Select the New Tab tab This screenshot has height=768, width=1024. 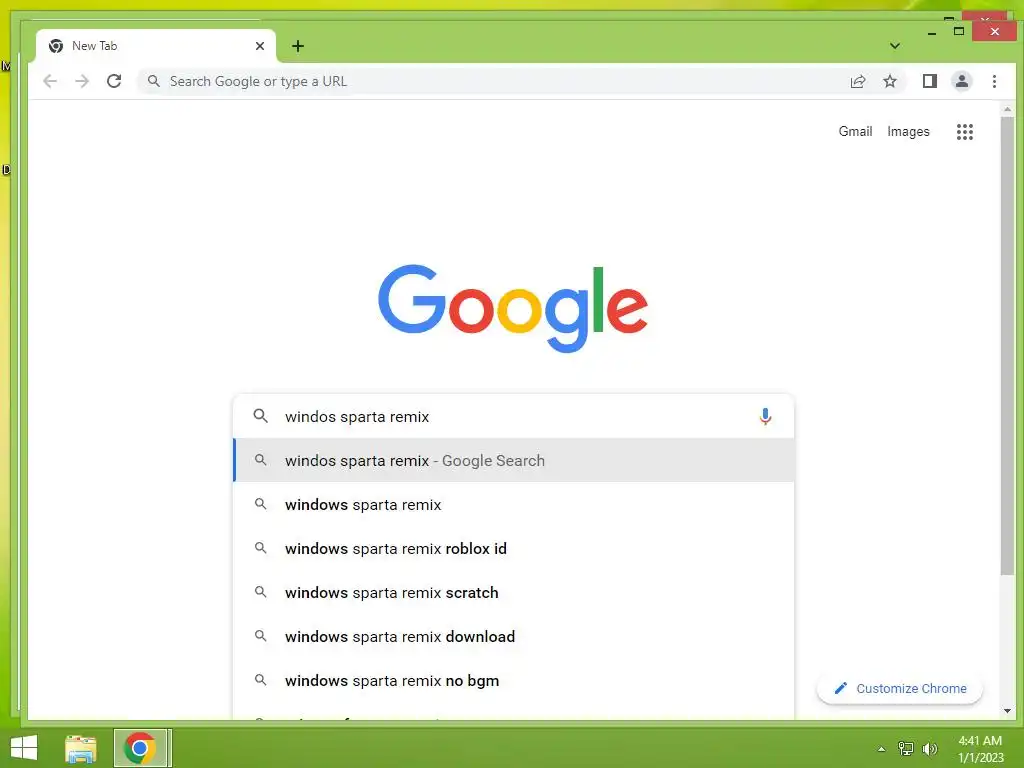tap(155, 46)
